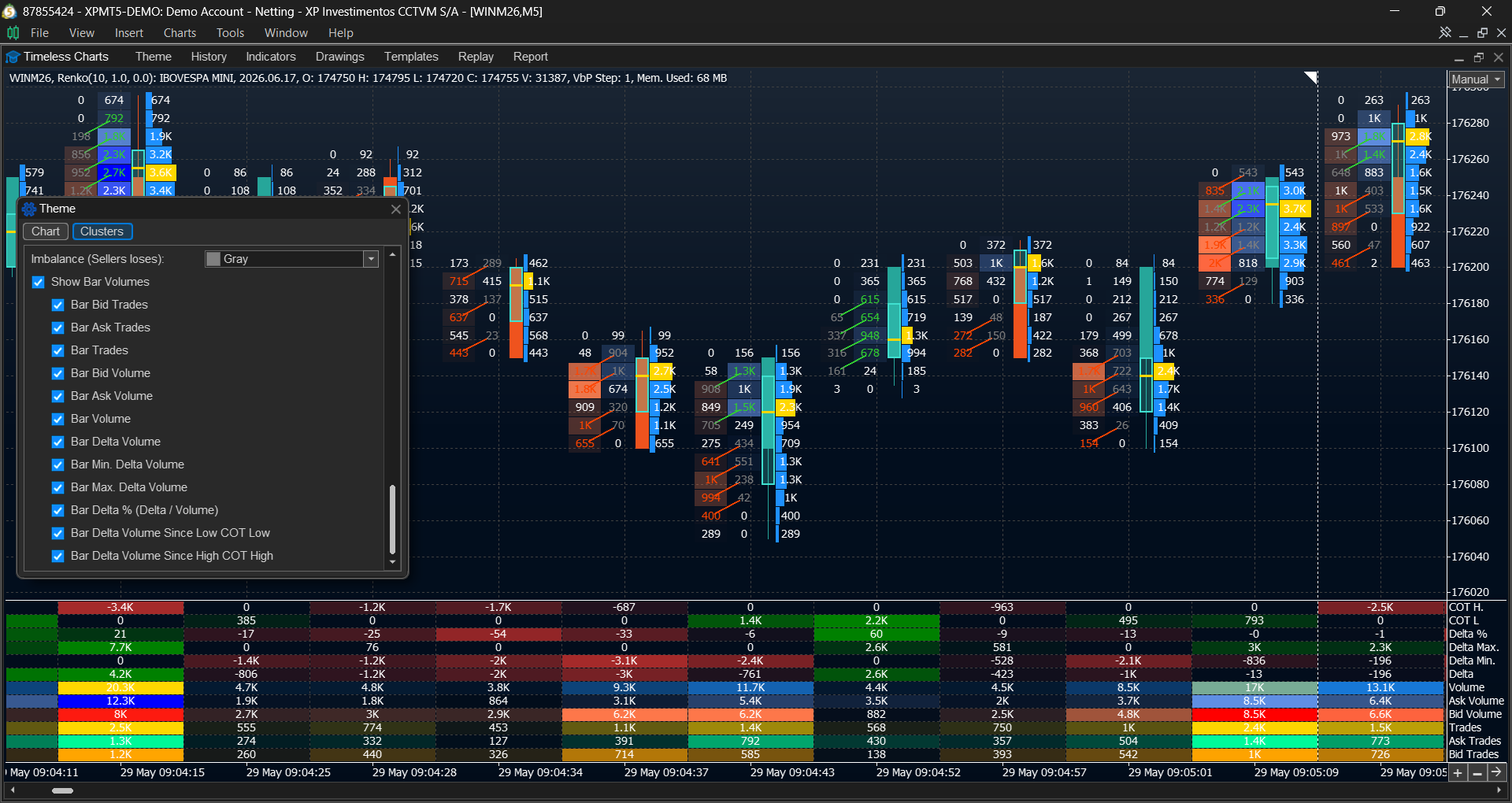Click History in Timeless Charts toolbar
Screen dimensions: 1512x803
pyautogui.click(x=209, y=57)
